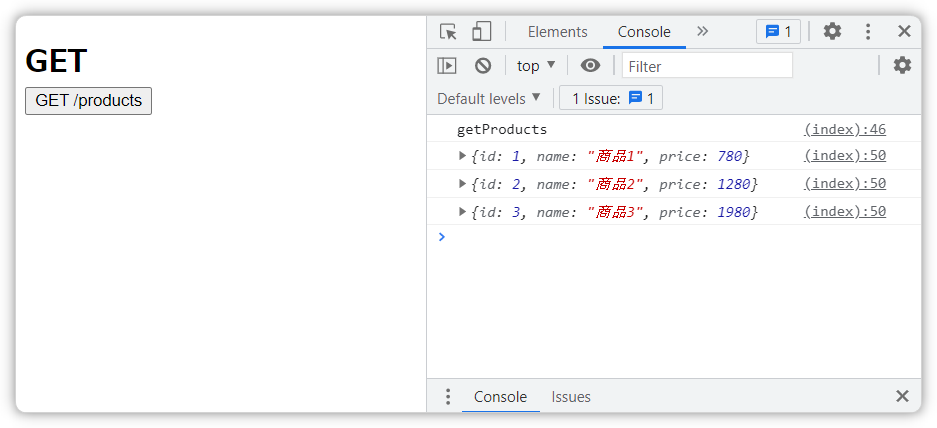Click the getProducts log message
Viewport: 937px width, 428px height.
(502, 130)
